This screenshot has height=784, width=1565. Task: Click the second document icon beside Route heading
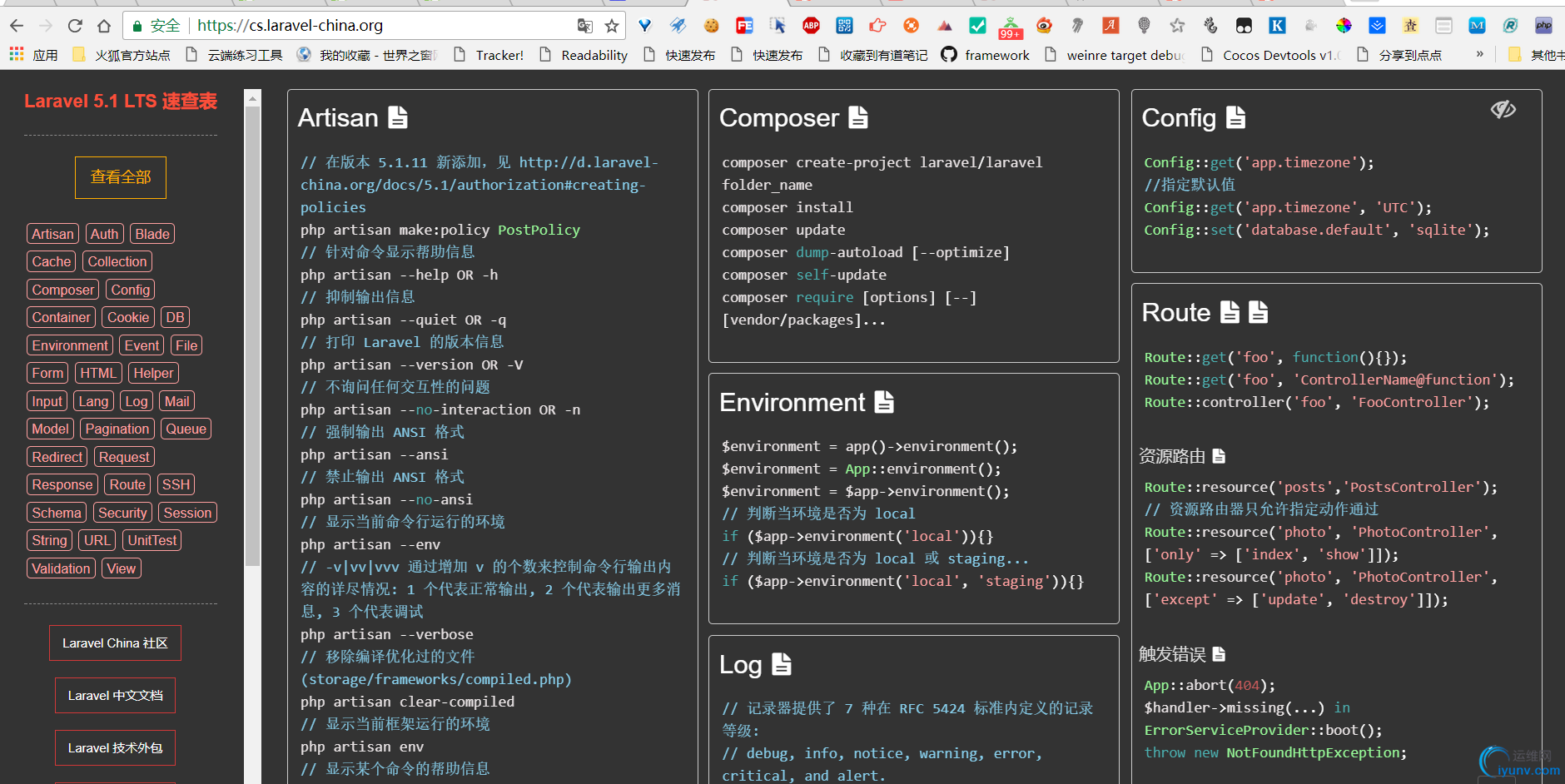click(x=1259, y=312)
